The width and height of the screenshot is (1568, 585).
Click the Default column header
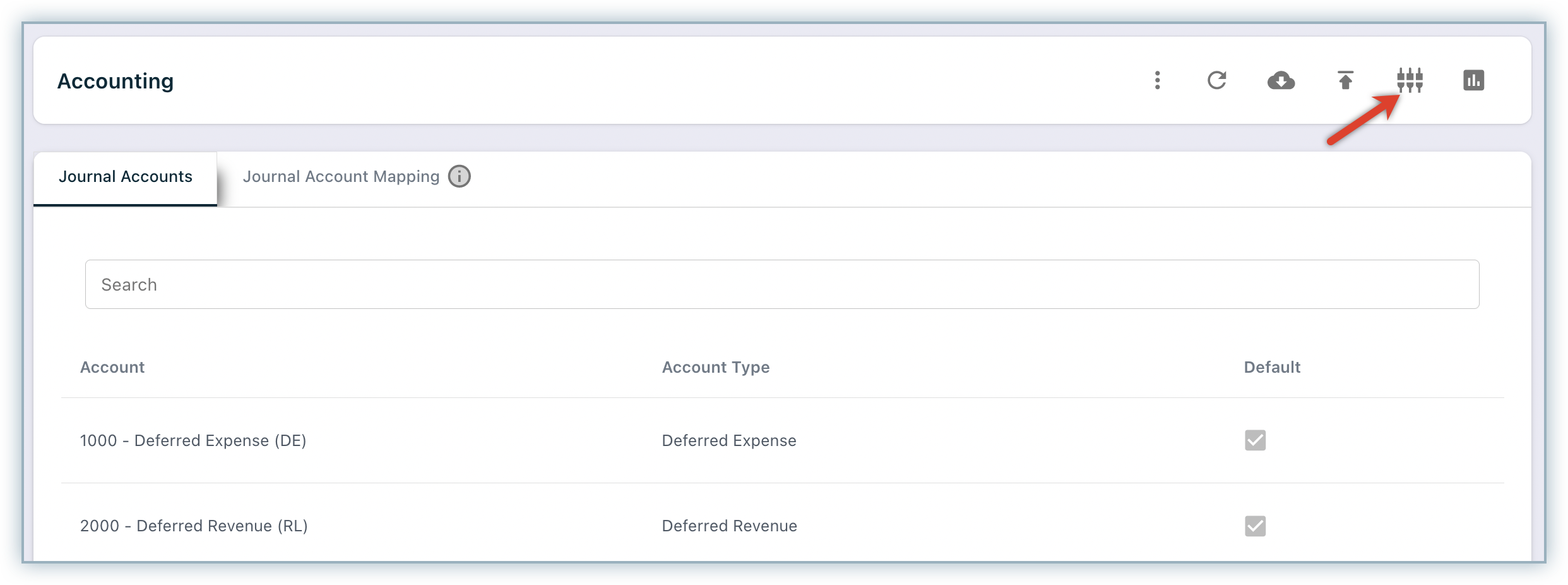[1271, 368]
